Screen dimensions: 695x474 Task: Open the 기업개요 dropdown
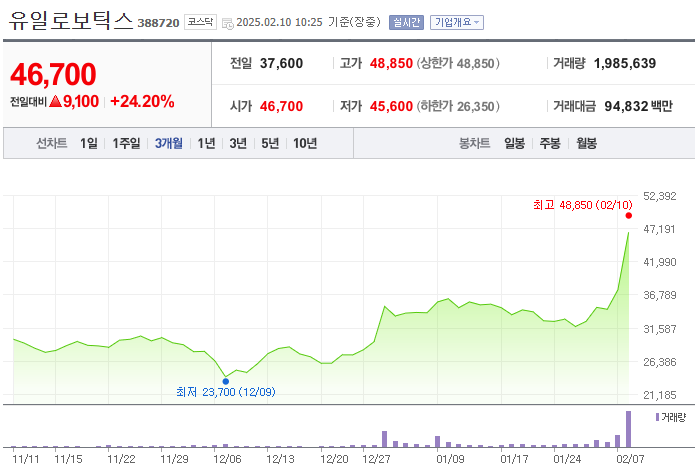point(457,23)
